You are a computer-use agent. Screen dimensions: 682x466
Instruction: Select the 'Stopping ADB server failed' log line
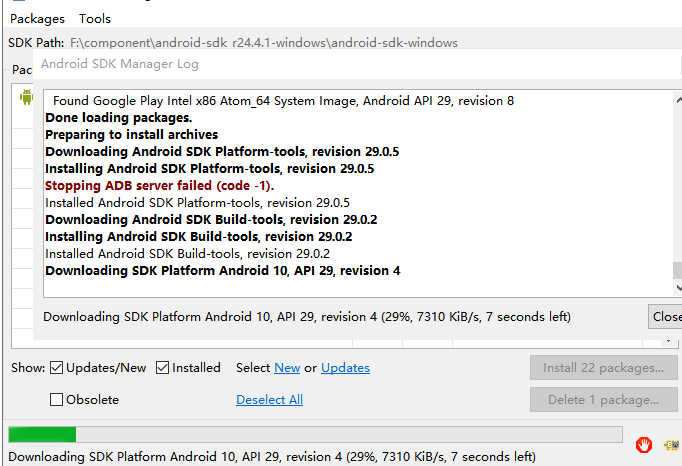coord(160,186)
